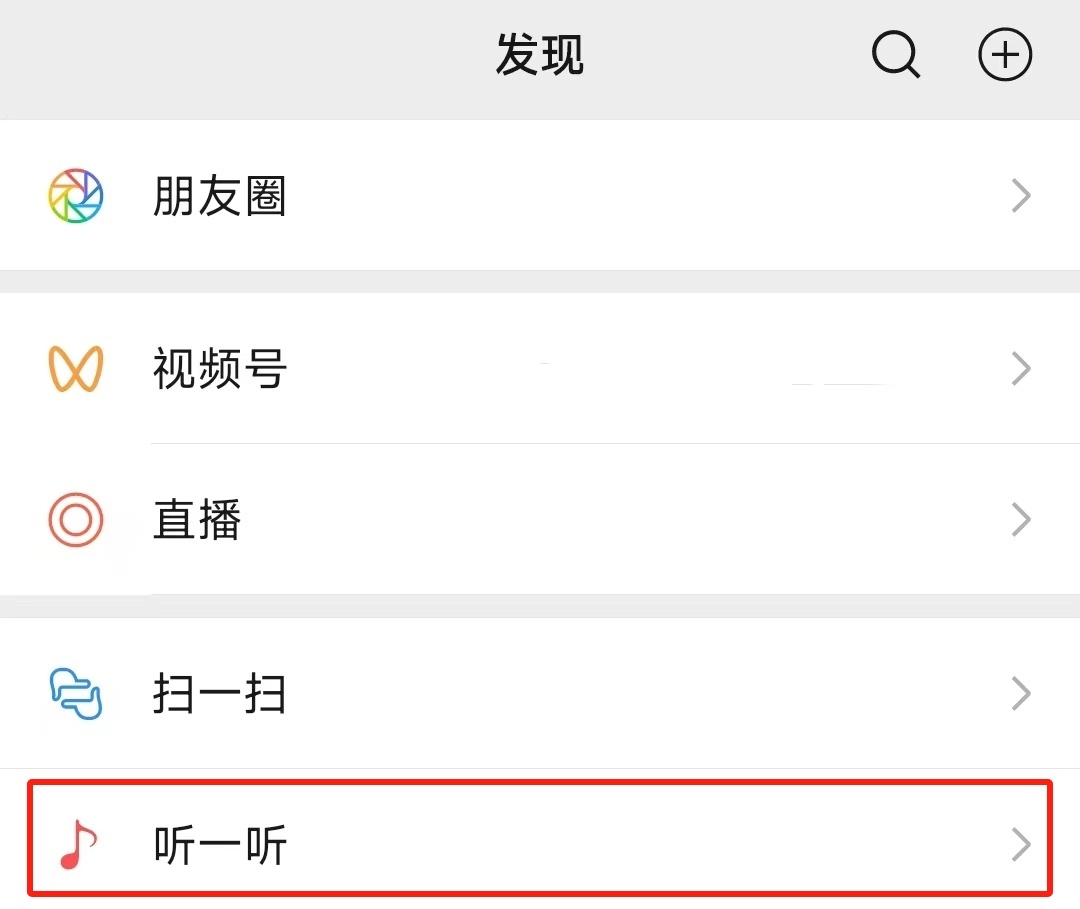Choose the 扫一扫 text label
Image resolution: width=1080 pixels, height=909 pixels.
click(x=220, y=693)
